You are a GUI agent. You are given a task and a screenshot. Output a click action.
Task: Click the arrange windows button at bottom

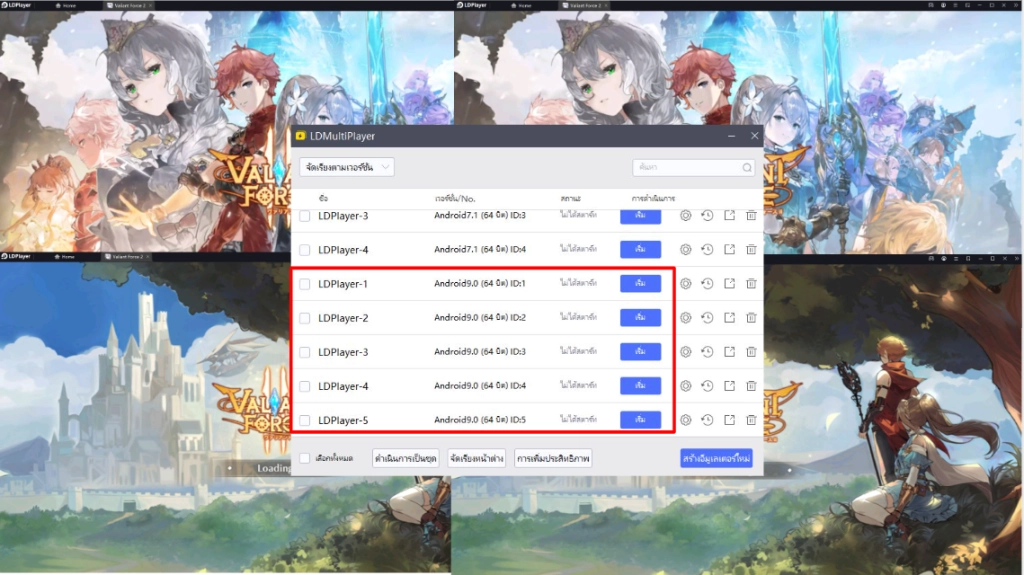click(477, 458)
